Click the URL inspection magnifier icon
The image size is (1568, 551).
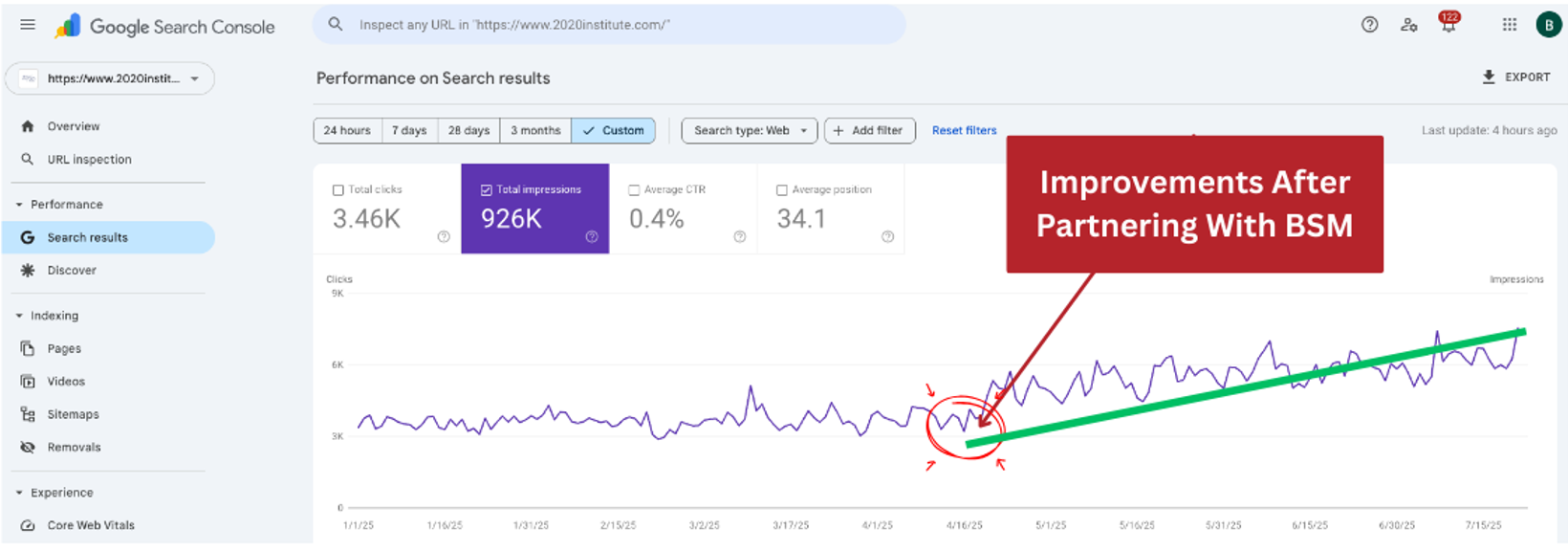pos(28,159)
